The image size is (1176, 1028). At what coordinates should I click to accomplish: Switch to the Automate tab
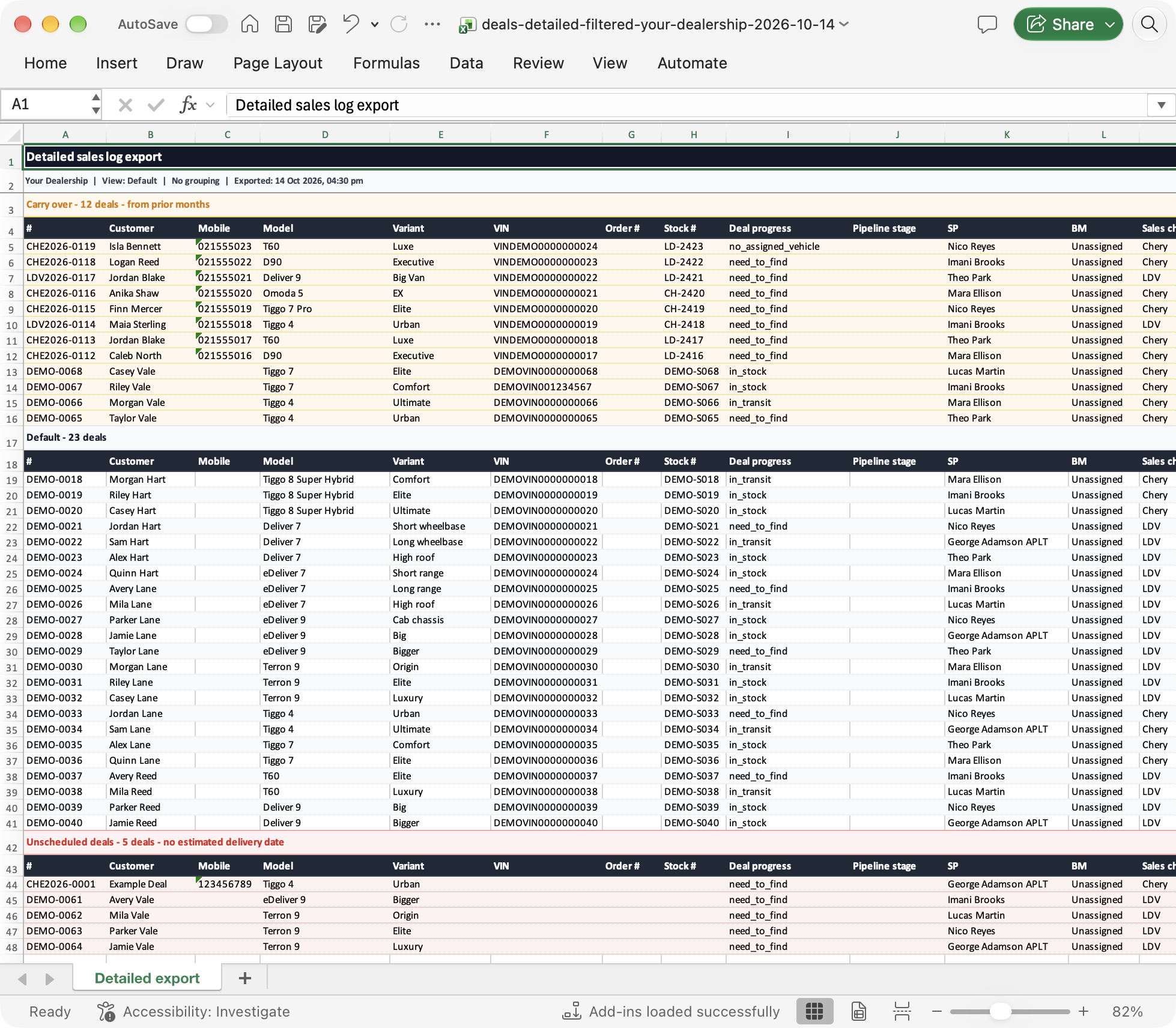click(x=692, y=63)
